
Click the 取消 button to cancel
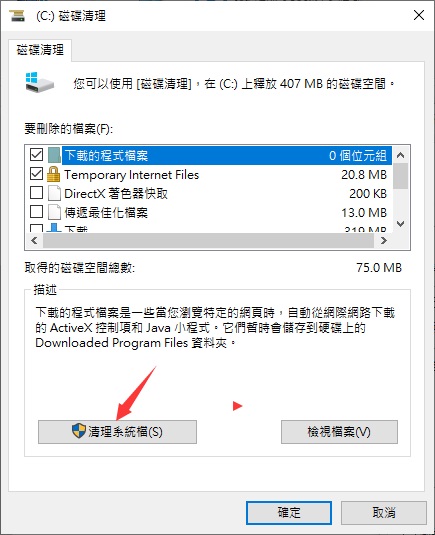coord(384,513)
